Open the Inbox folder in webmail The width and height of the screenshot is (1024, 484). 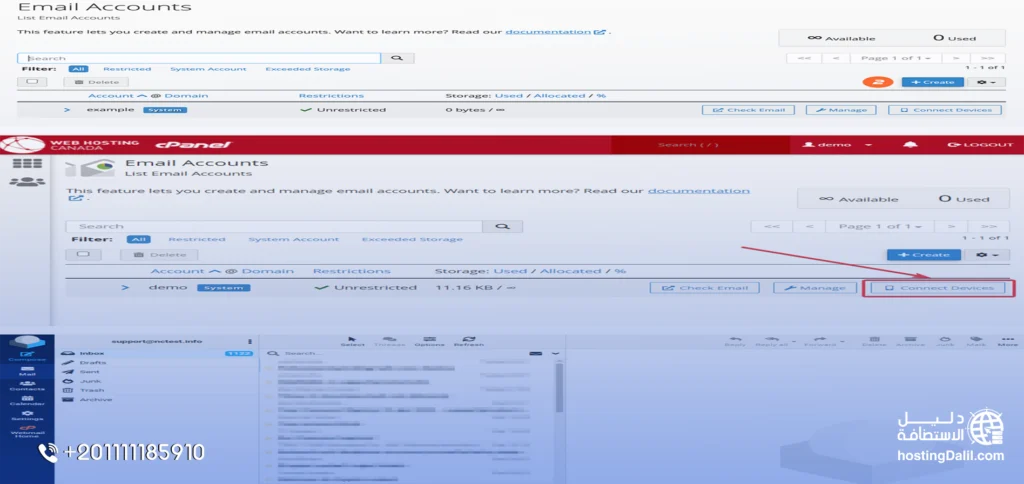pos(157,353)
